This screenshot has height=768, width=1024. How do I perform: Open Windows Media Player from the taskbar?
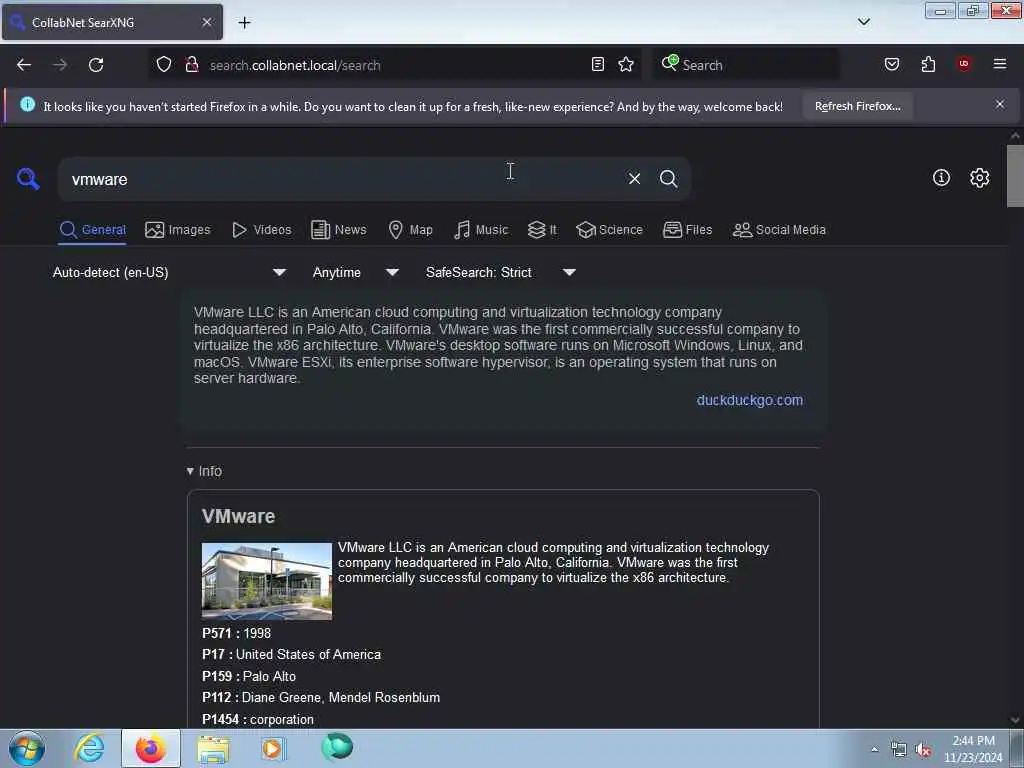click(x=274, y=748)
